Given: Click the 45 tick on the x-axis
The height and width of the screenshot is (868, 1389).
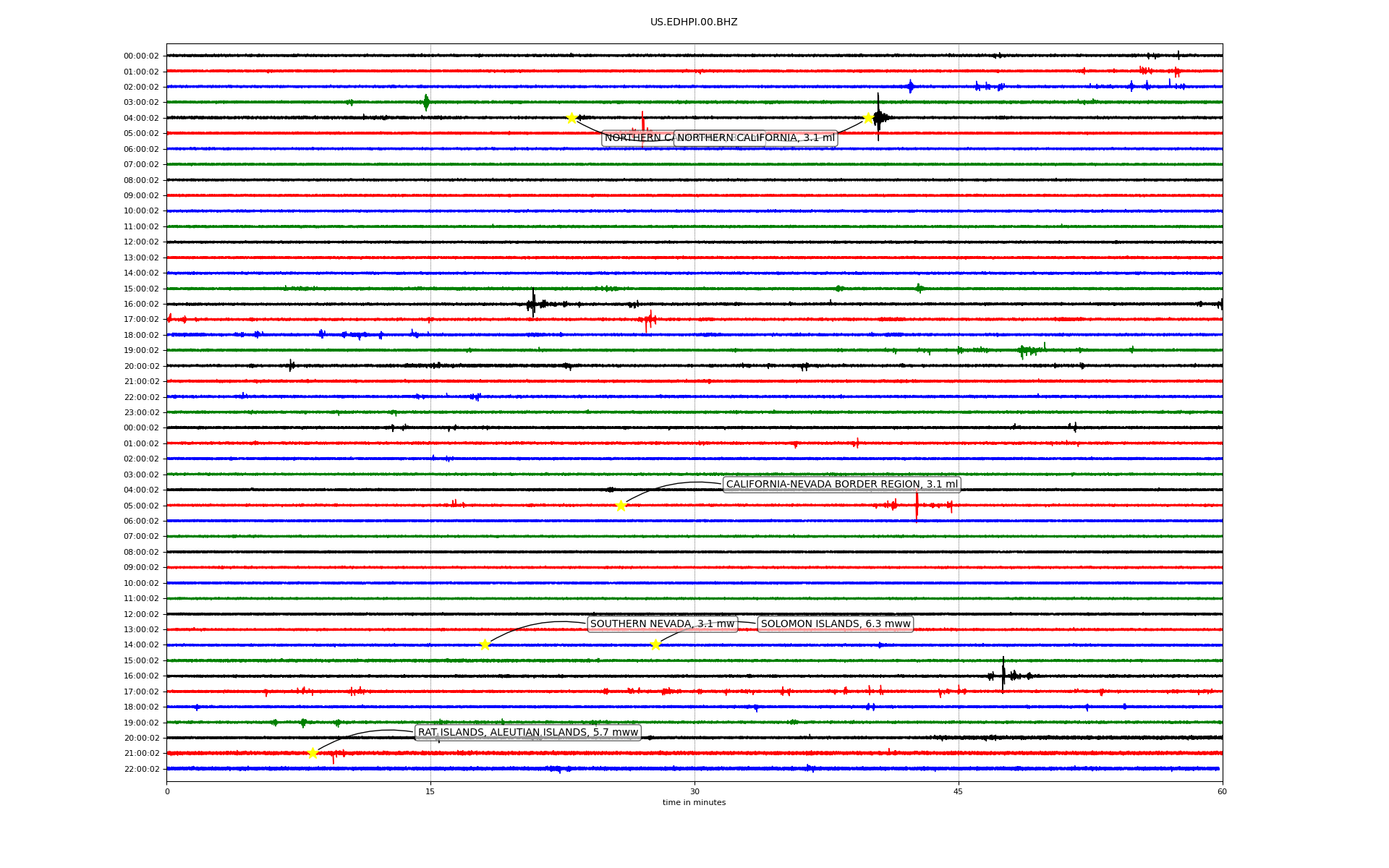Looking at the screenshot, I should (x=959, y=791).
